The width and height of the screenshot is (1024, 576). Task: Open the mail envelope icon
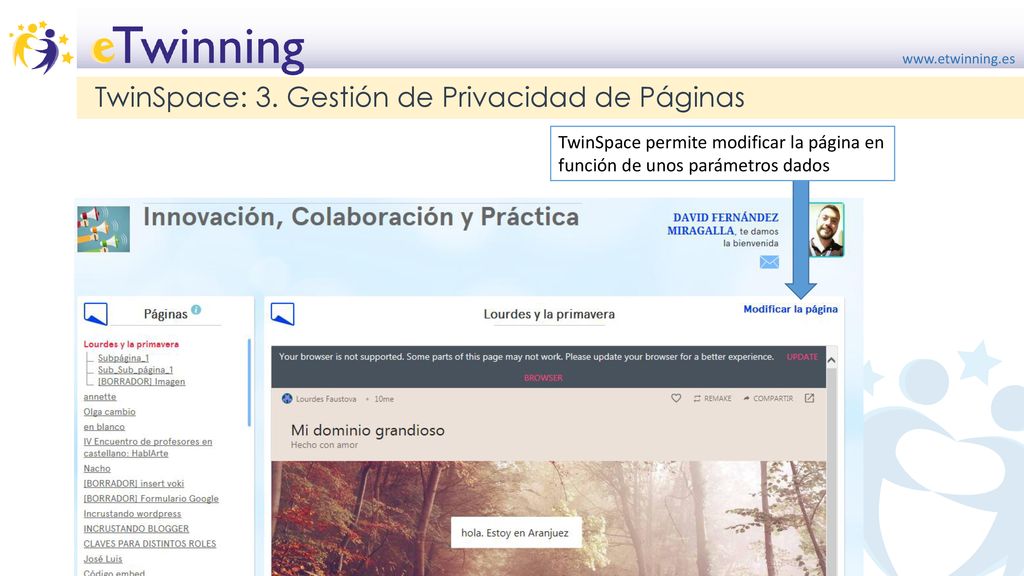coord(769,262)
